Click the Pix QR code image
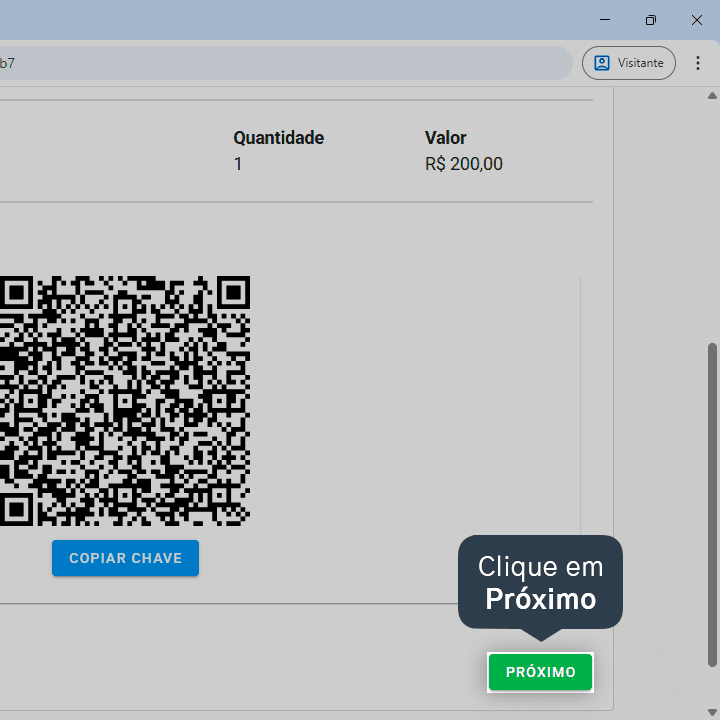Image resolution: width=720 pixels, height=720 pixels. click(125, 401)
